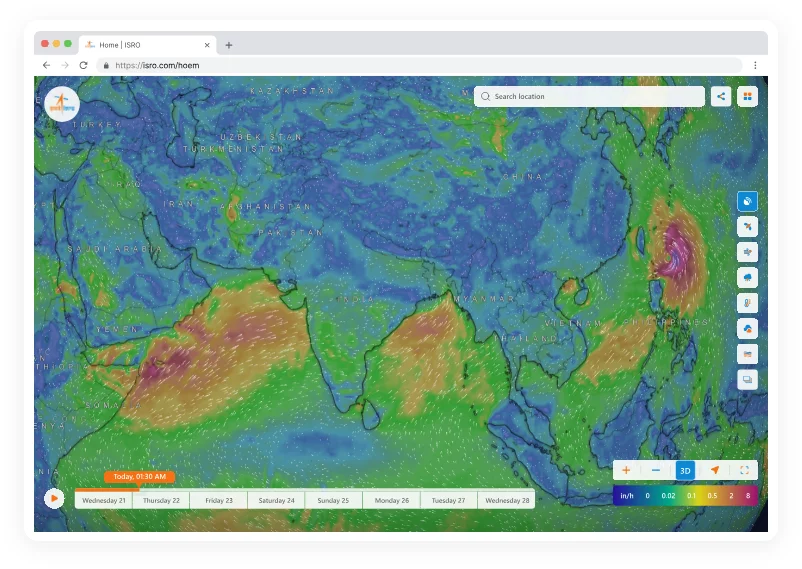
Task: Click the fullscreen brackets icon
Action: tap(744, 470)
